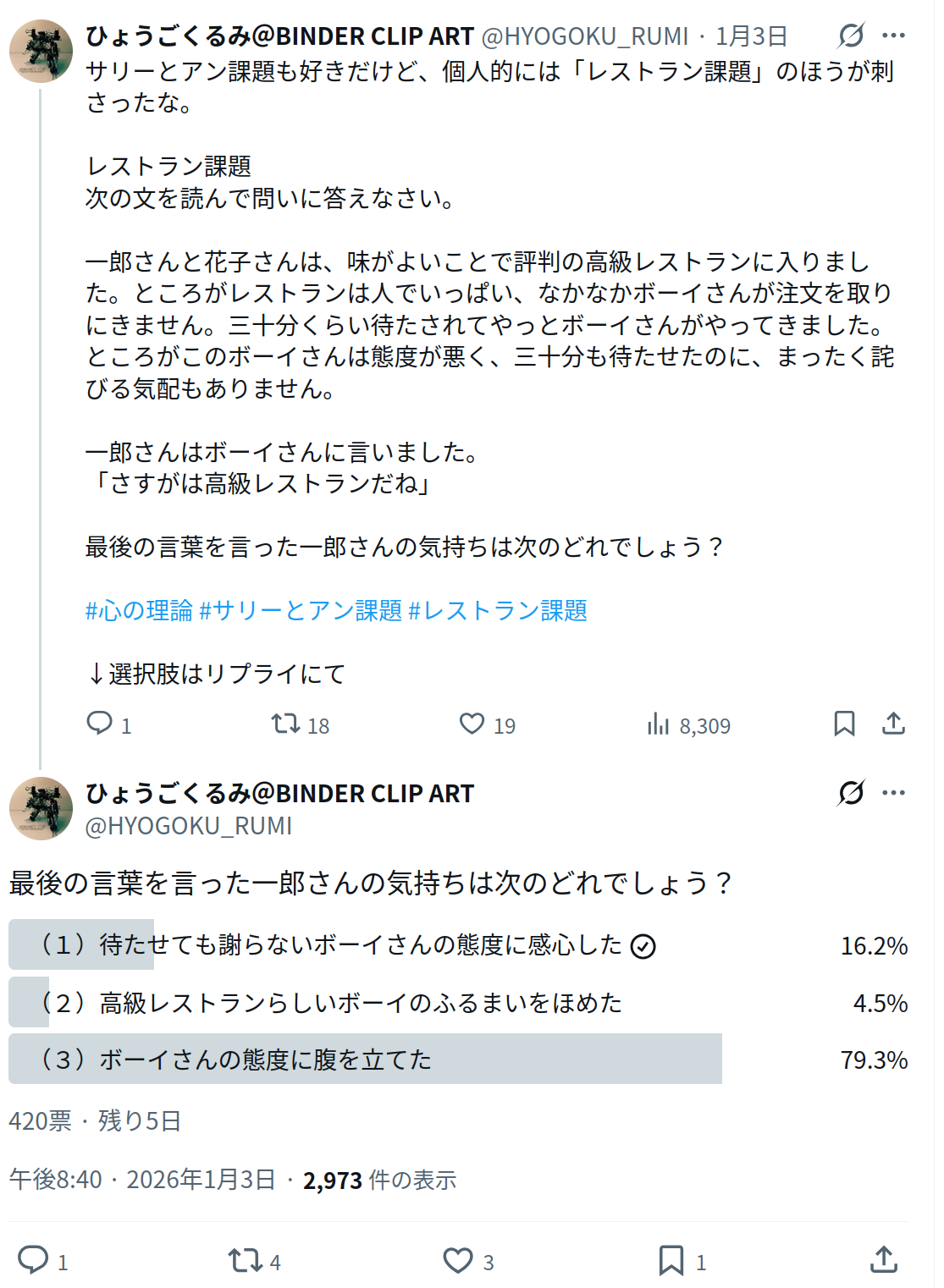Like the first tweet with 19 likes
944x1288 pixels.
tap(472, 724)
